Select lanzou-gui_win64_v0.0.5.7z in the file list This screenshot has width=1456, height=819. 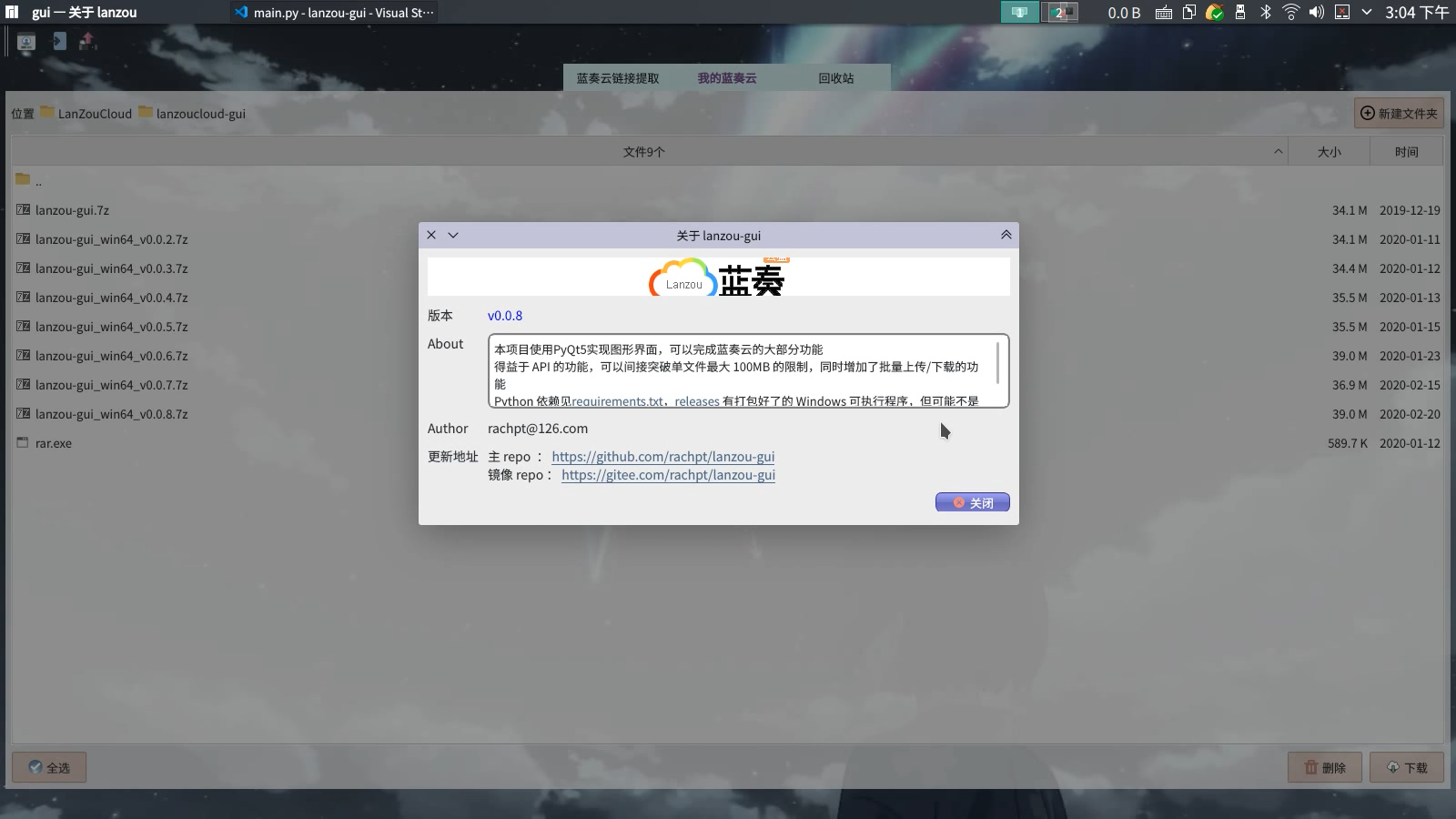pos(727,327)
